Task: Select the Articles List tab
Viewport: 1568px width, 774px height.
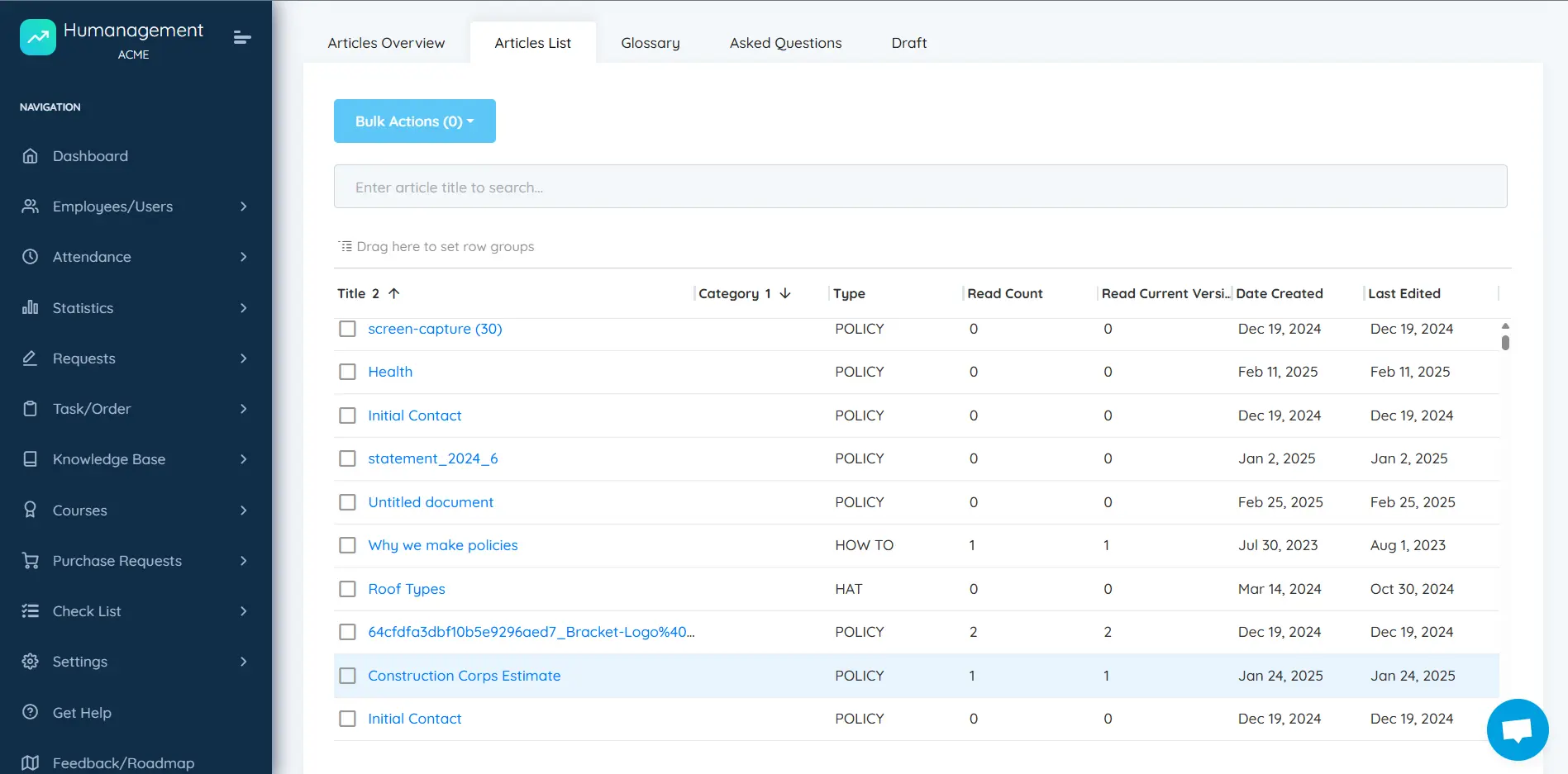Action: [533, 43]
